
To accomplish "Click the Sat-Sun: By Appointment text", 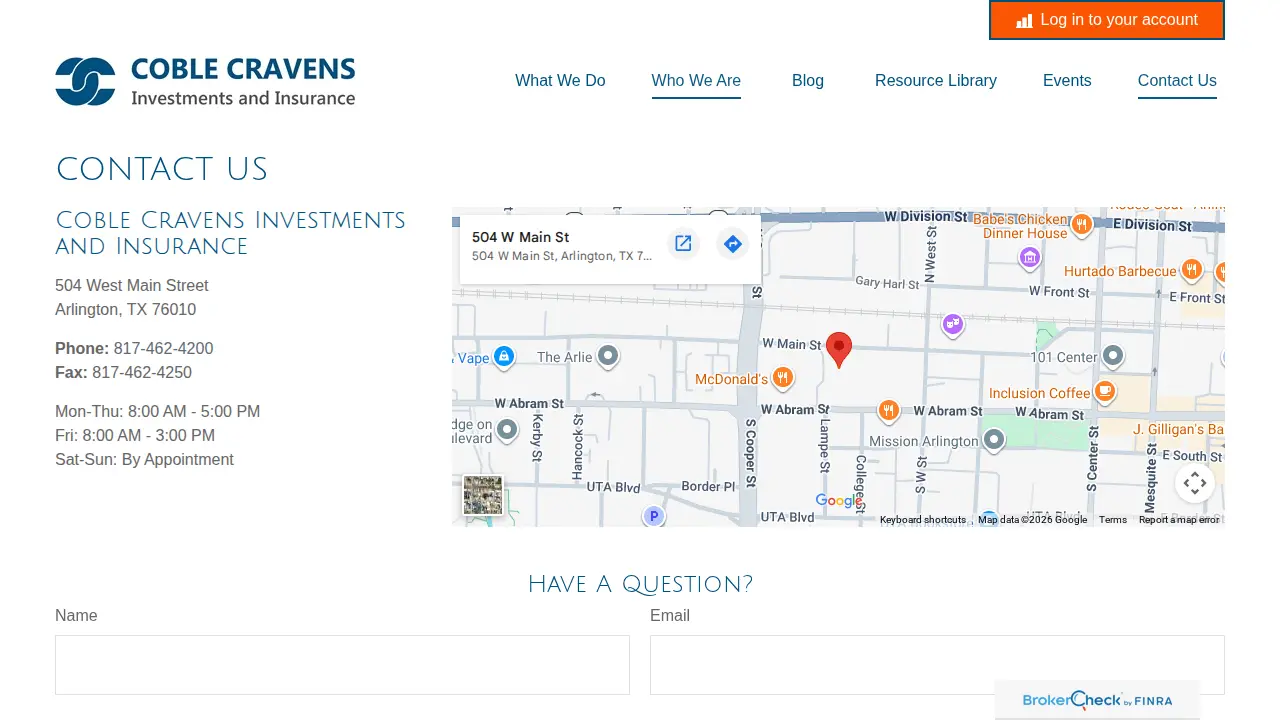I will [x=144, y=460].
